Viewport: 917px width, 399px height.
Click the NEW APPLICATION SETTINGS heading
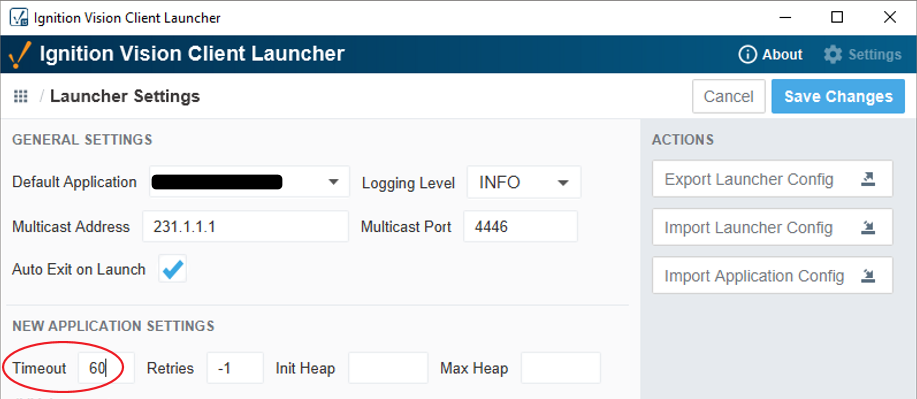113,325
